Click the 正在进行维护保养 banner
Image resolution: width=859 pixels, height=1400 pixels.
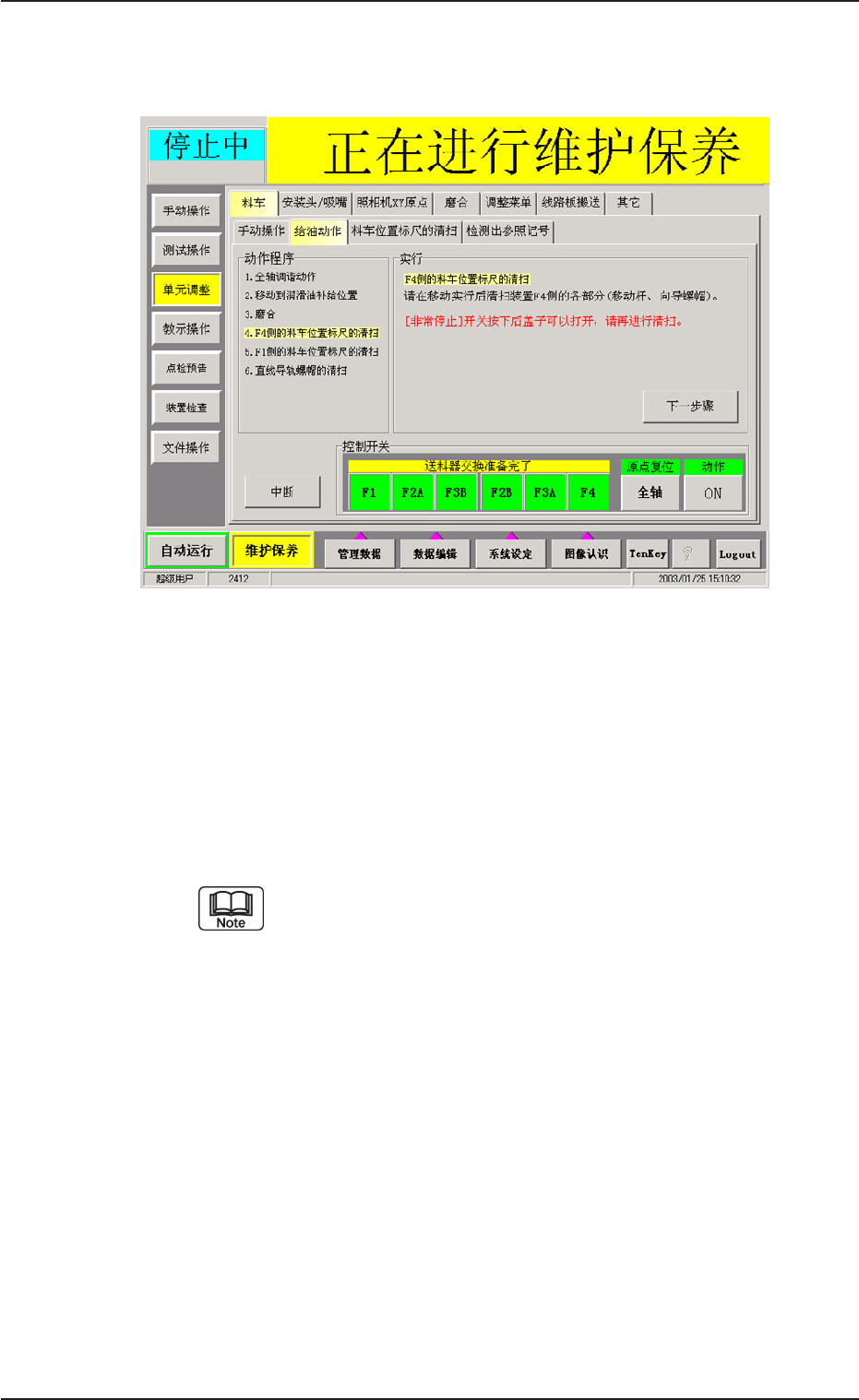point(519,150)
